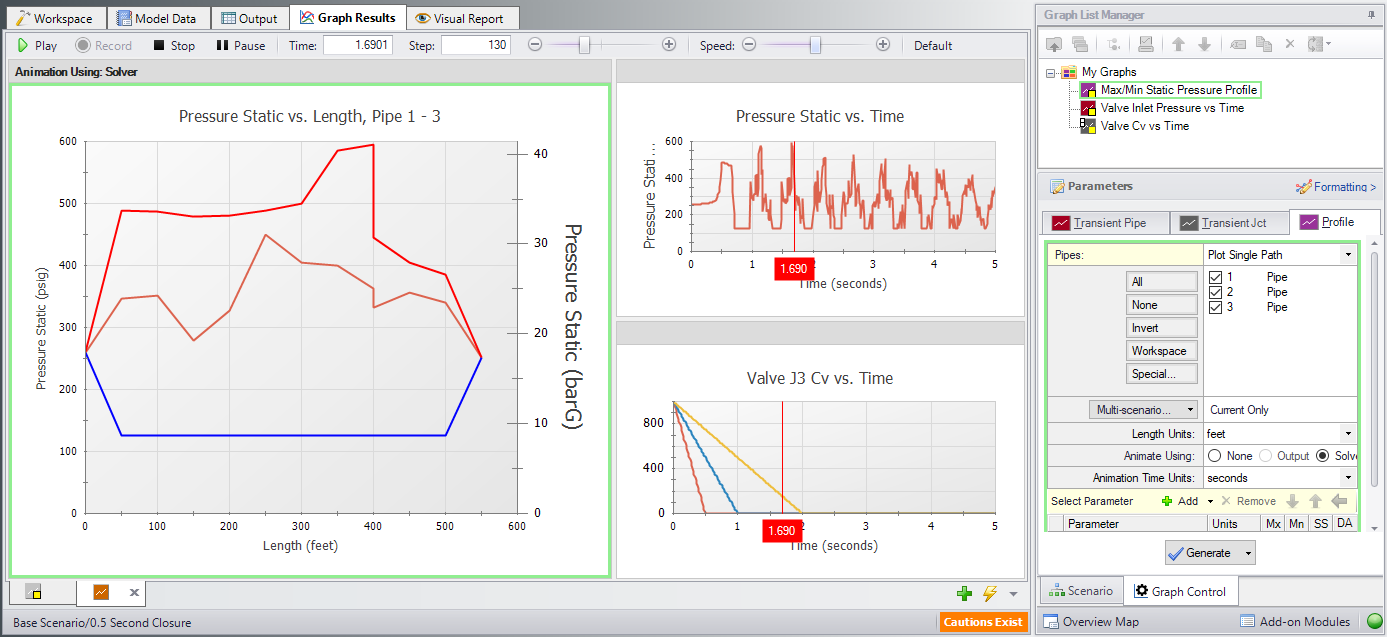Click the Cautions Exist button
Image resolution: width=1387 pixels, height=637 pixels.
(983, 620)
